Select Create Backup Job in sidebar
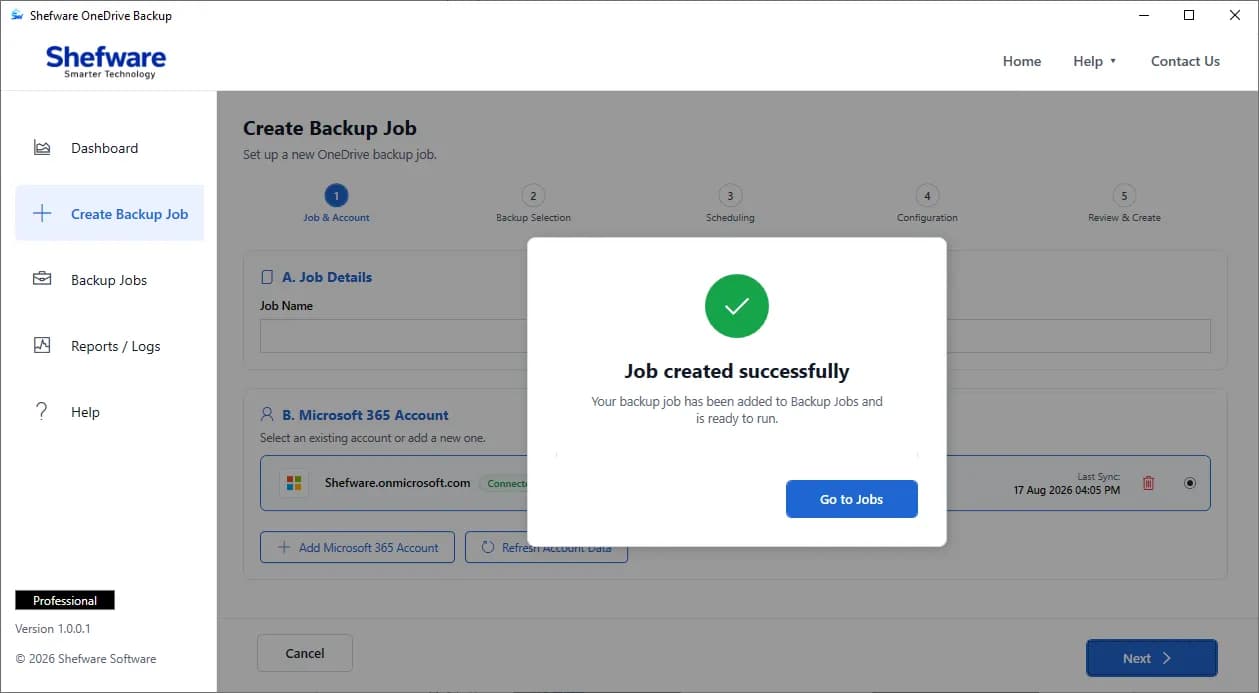The width and height of the screenshot is (1259, 693). pos(109,213)
